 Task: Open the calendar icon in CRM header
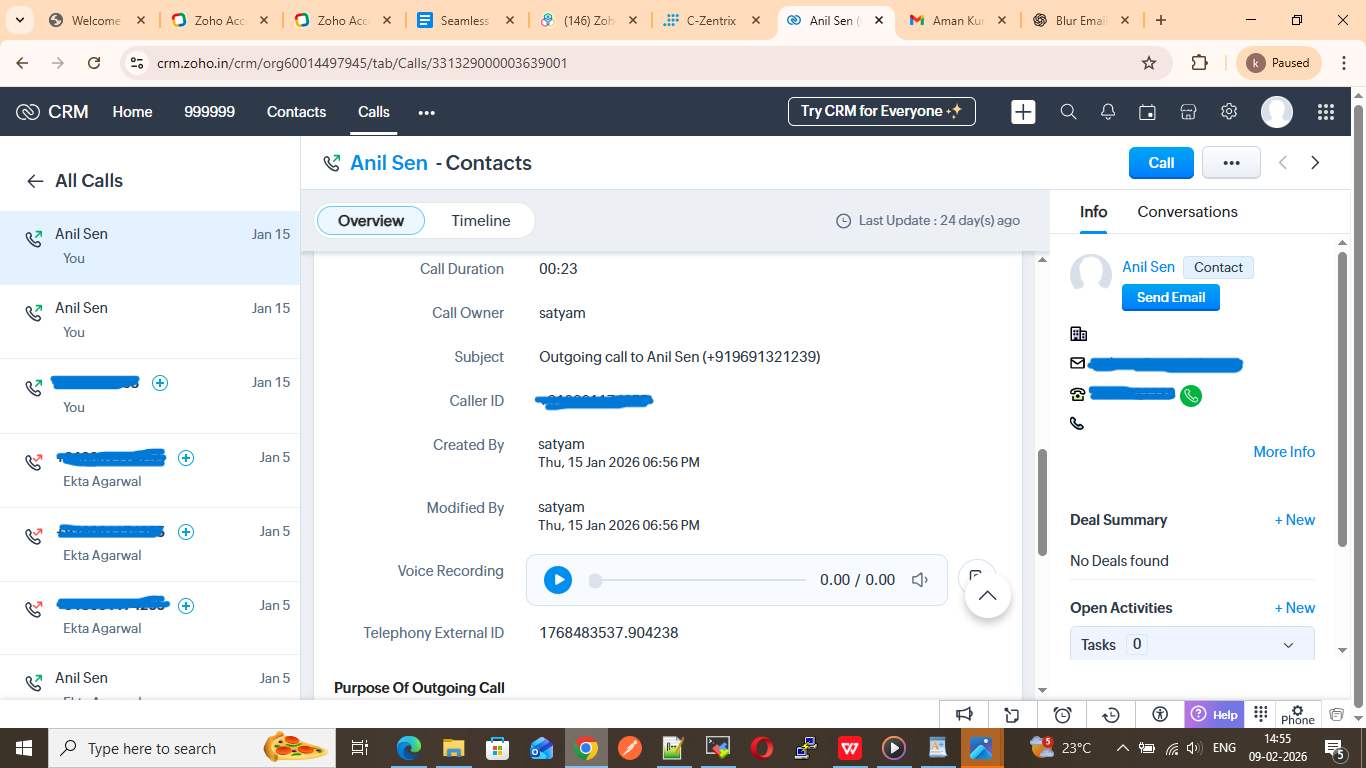click(x=1148, y=112)
